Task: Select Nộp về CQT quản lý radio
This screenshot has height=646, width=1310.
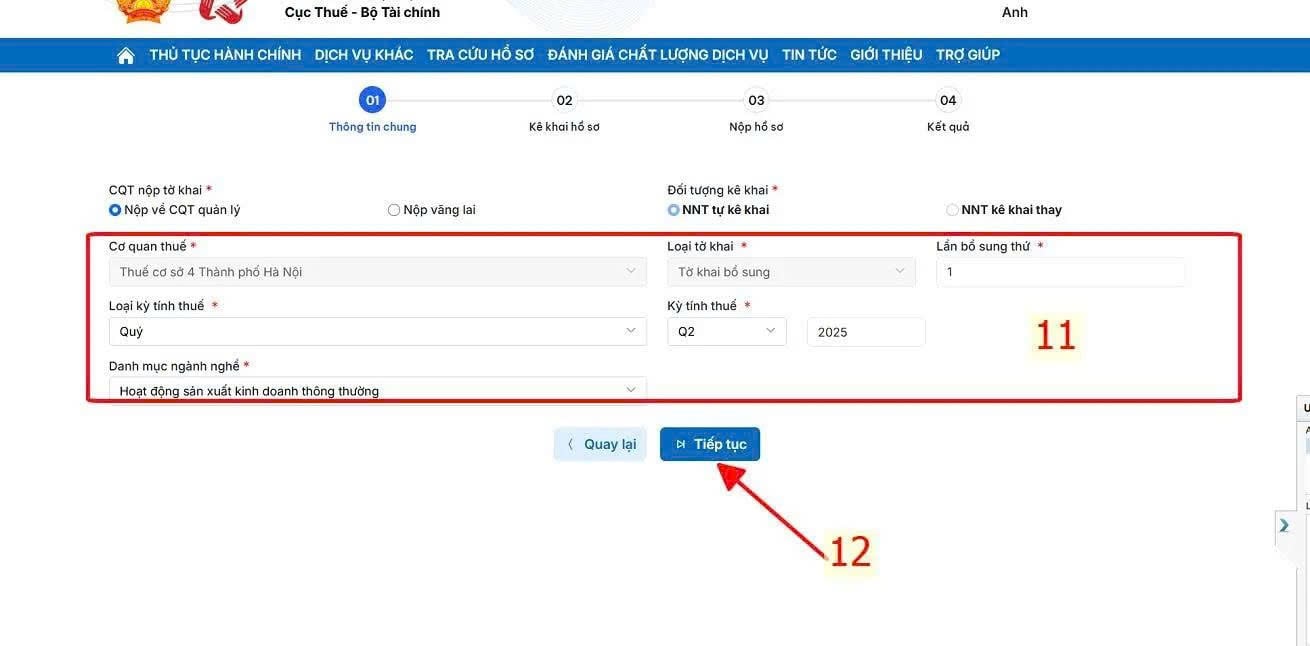Action: coord(115,210)
